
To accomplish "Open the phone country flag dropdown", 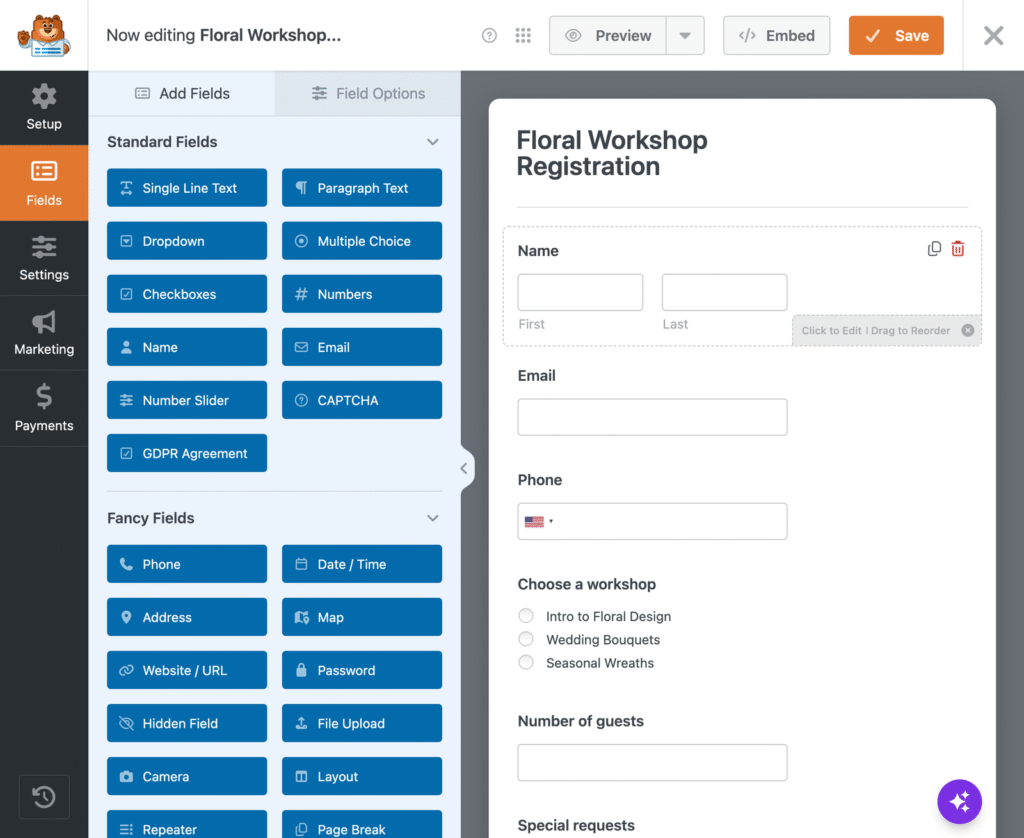I will point(539,521).
